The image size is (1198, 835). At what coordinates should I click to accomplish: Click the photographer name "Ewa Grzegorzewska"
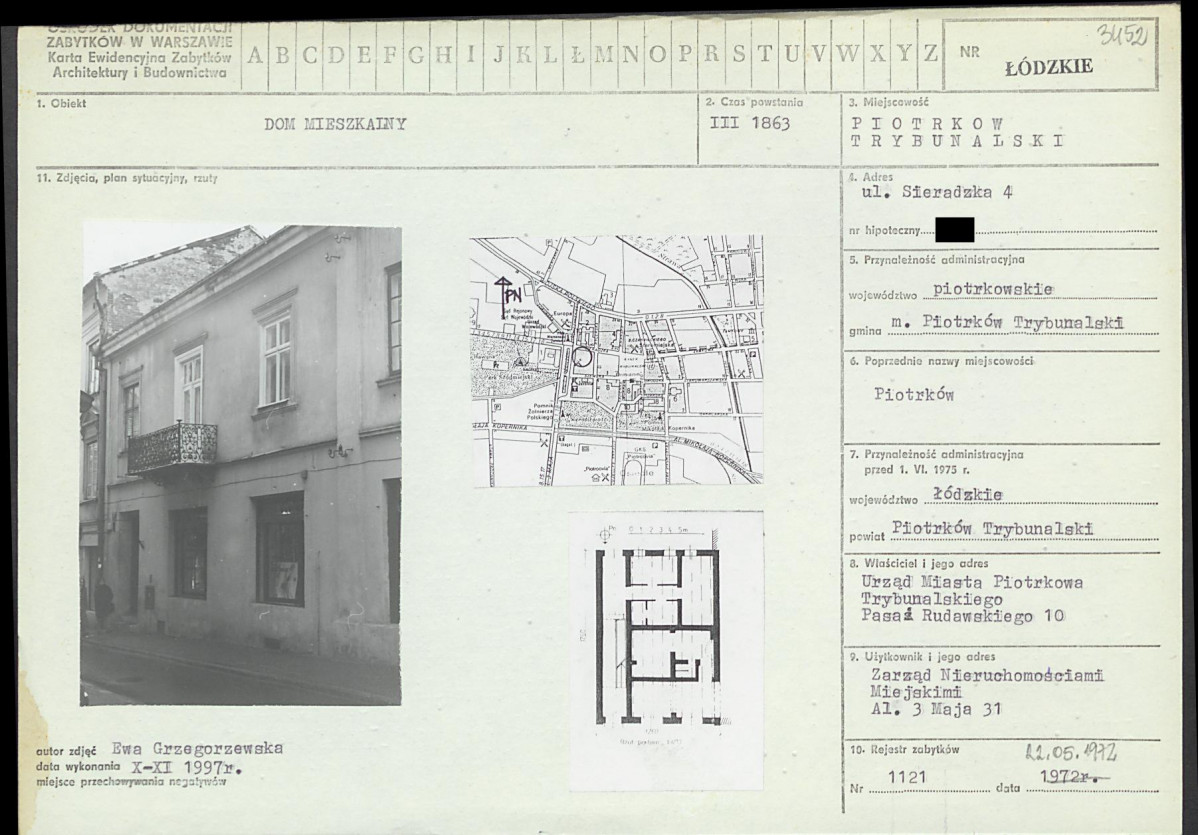[x=197, y=749]
